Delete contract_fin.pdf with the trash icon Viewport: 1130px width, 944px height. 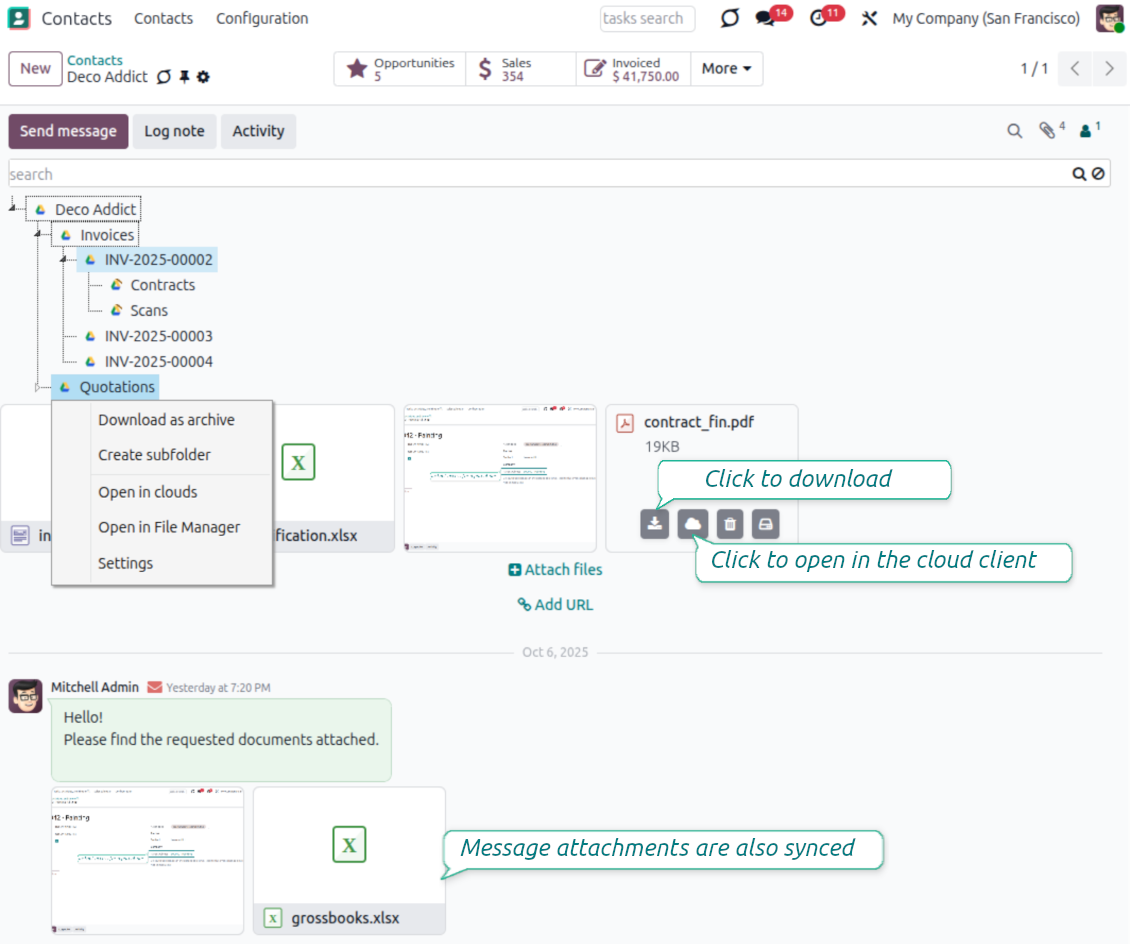click(x=730, y=524)
